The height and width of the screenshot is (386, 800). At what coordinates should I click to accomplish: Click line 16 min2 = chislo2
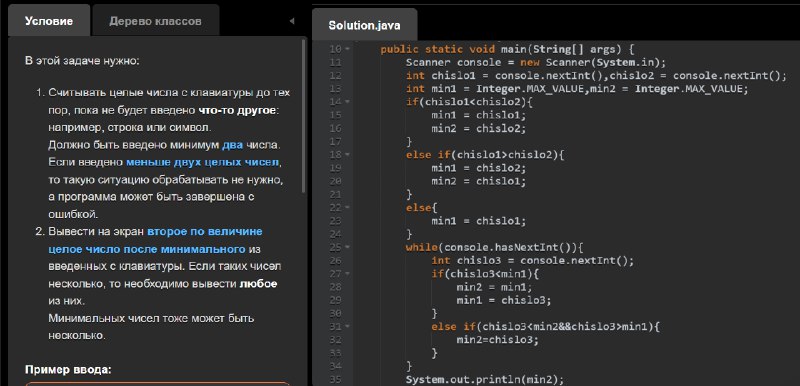479,128
